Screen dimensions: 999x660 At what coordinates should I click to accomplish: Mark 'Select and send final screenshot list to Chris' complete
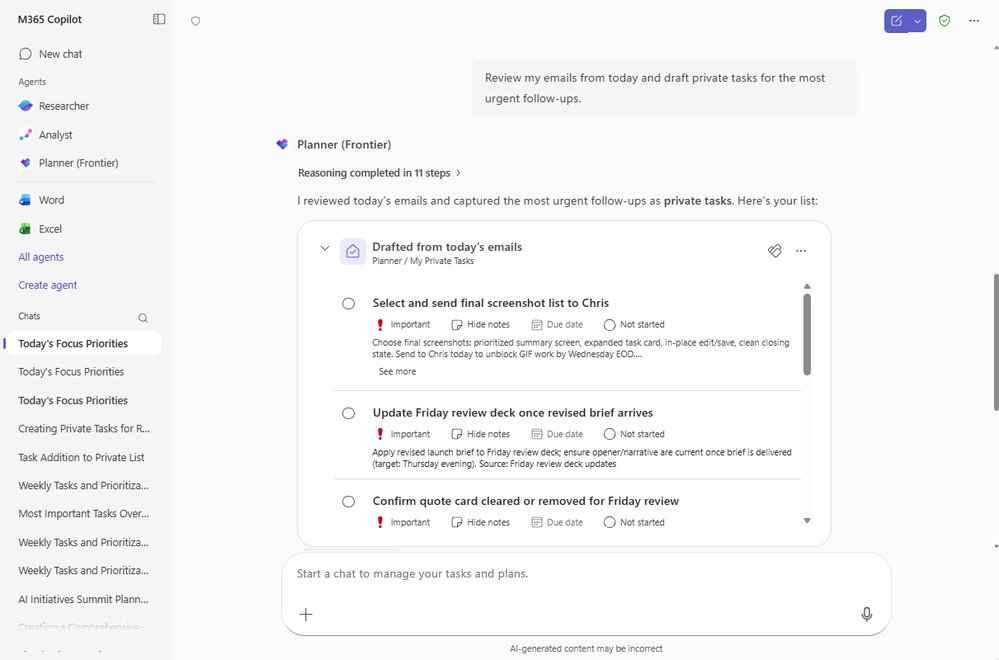tap(348, 302)
